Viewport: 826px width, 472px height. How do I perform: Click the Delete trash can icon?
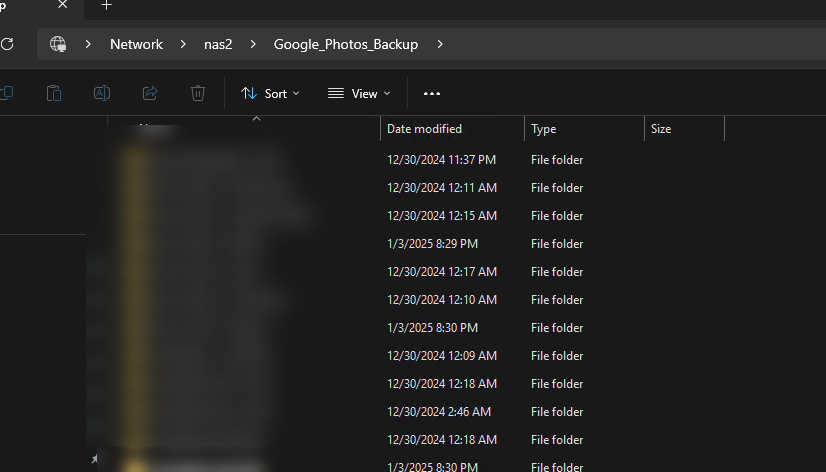point(198,93)
